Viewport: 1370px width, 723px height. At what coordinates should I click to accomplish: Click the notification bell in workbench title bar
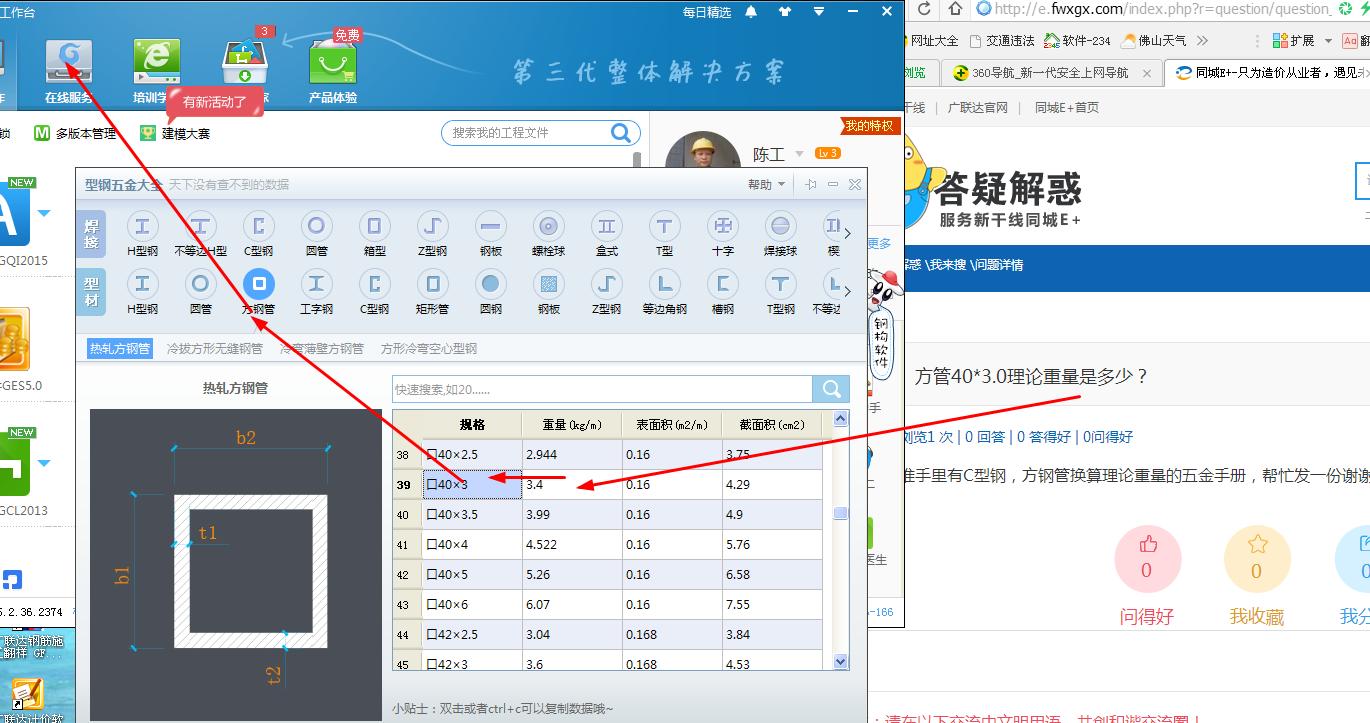752,12
